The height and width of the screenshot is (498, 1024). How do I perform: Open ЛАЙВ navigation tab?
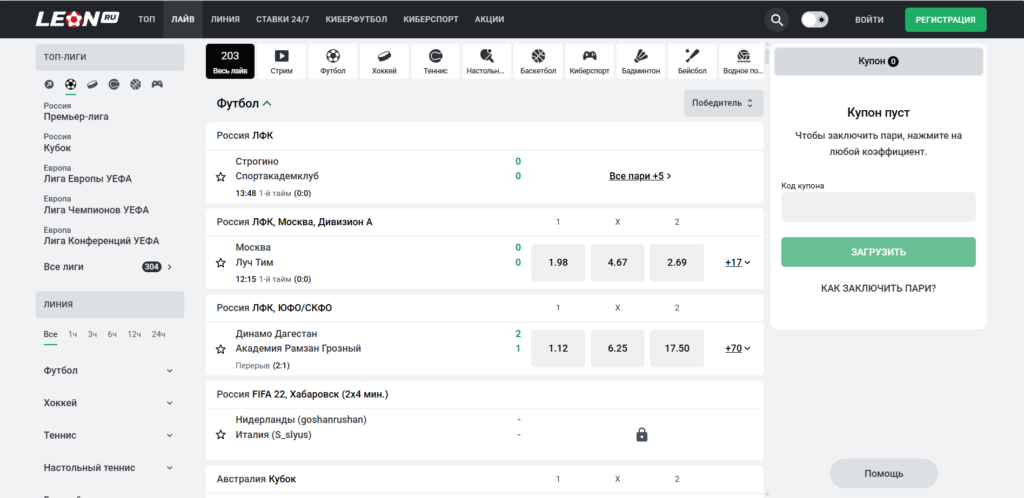pyautogui.click(x=183, y=20)
